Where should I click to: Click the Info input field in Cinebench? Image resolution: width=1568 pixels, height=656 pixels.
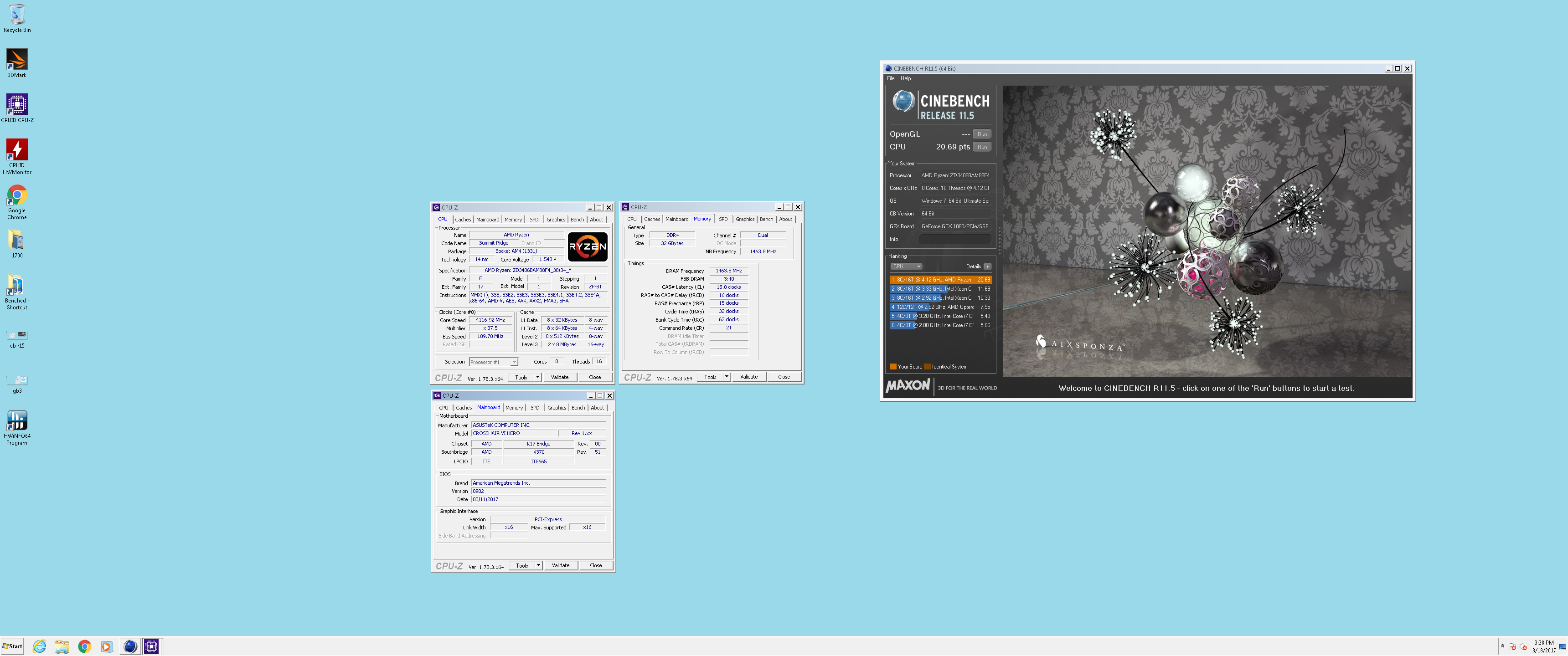(955, 239)
